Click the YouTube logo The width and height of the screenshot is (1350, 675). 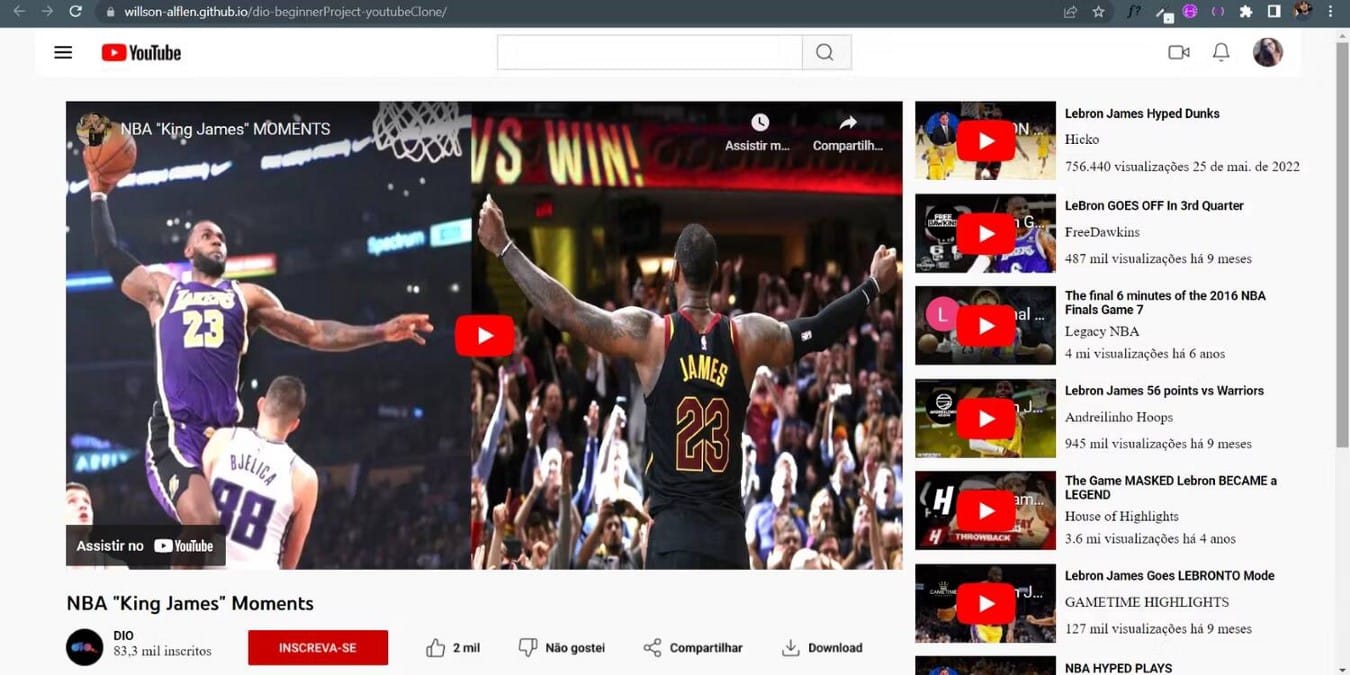pyautogui.click(x=140, y=52)
